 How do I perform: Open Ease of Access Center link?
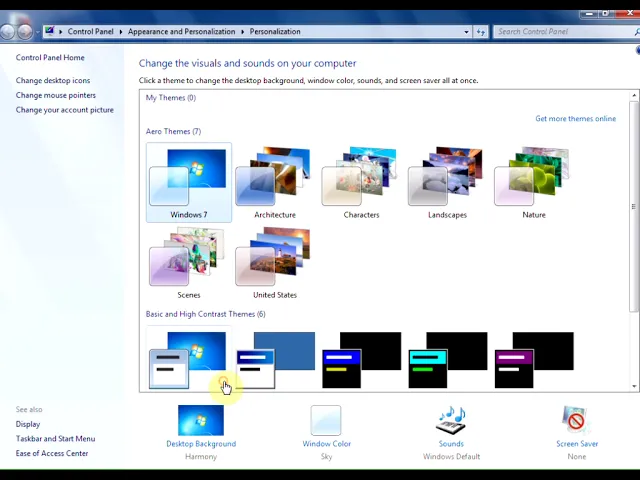point(52,453)
